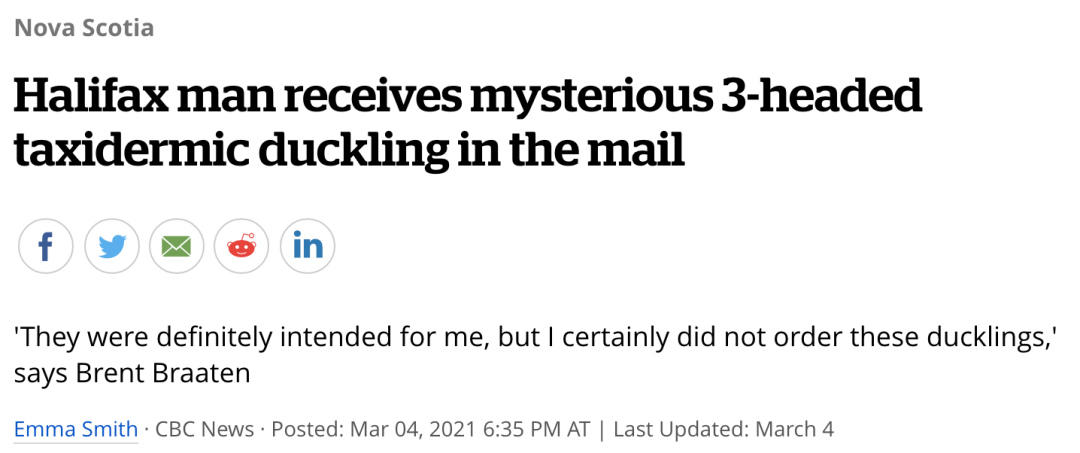1080x453 pixels.
Task: Share the article on LinkedIn
Action: pos(307,246)
